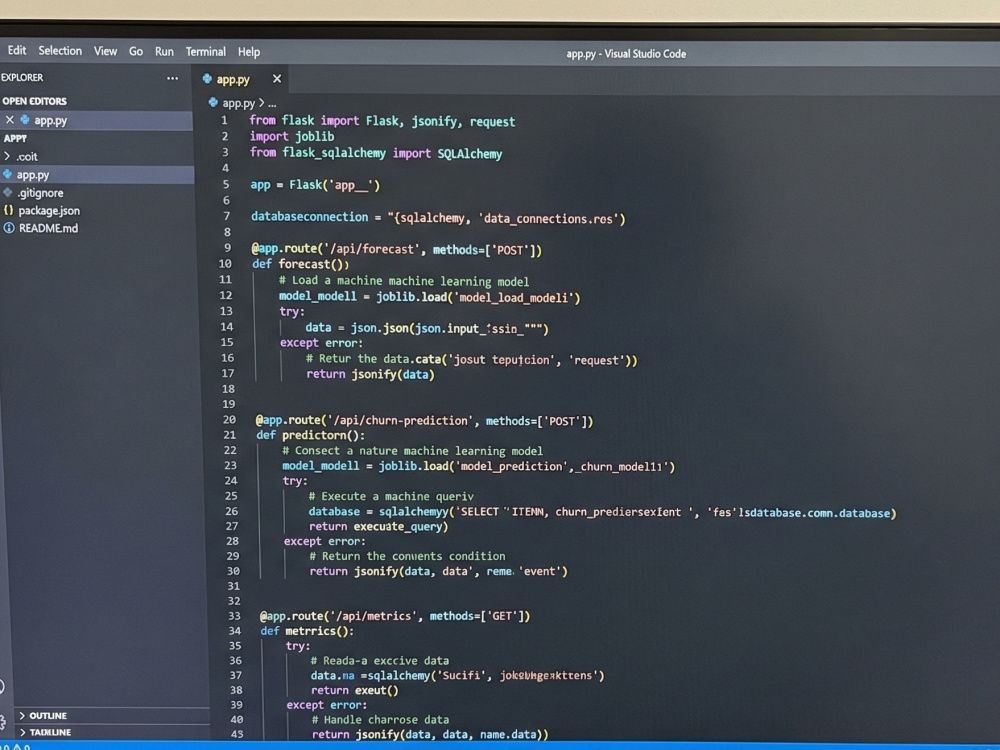Open the View menu
Viewport: 1000px width, 750px height.
(105, 51)
